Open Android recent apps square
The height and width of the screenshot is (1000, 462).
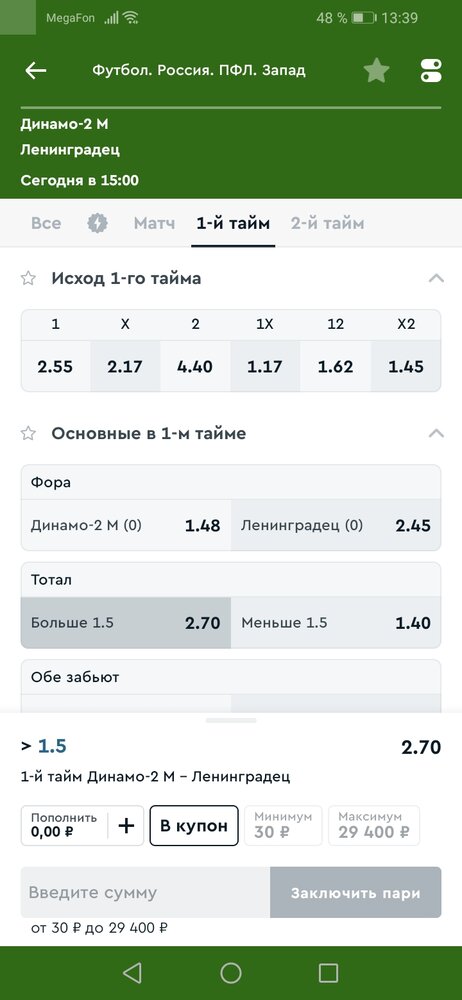coord(328,973)
